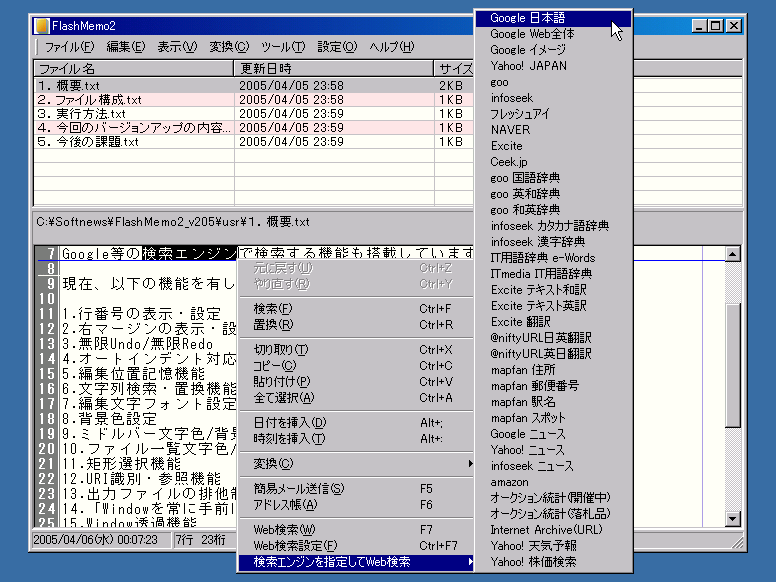Open the ヘルプ(H) menu

pyautogui.click(x=391, y=47)
